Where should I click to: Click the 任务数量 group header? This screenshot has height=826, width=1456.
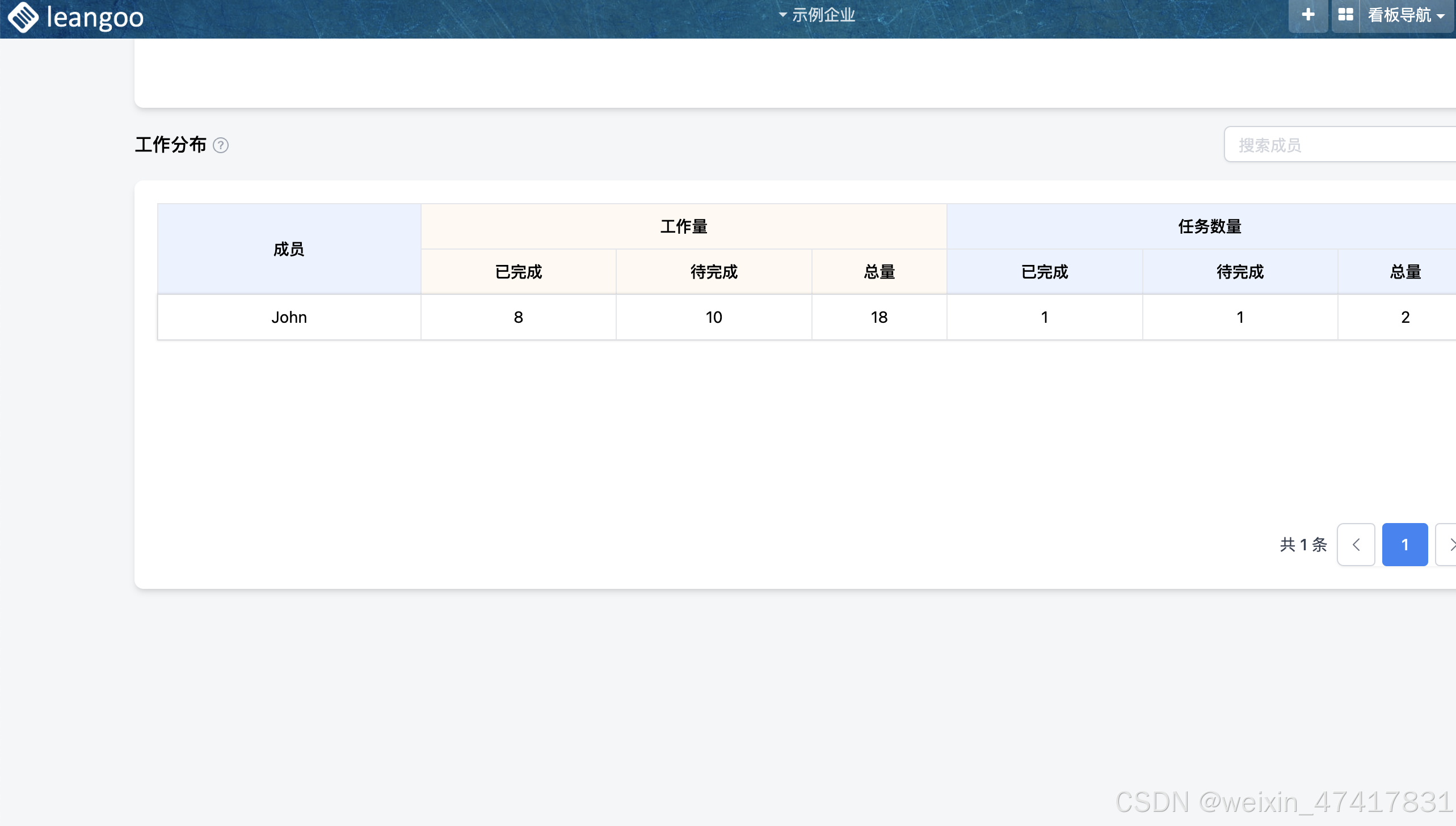tap(1209, 226)
